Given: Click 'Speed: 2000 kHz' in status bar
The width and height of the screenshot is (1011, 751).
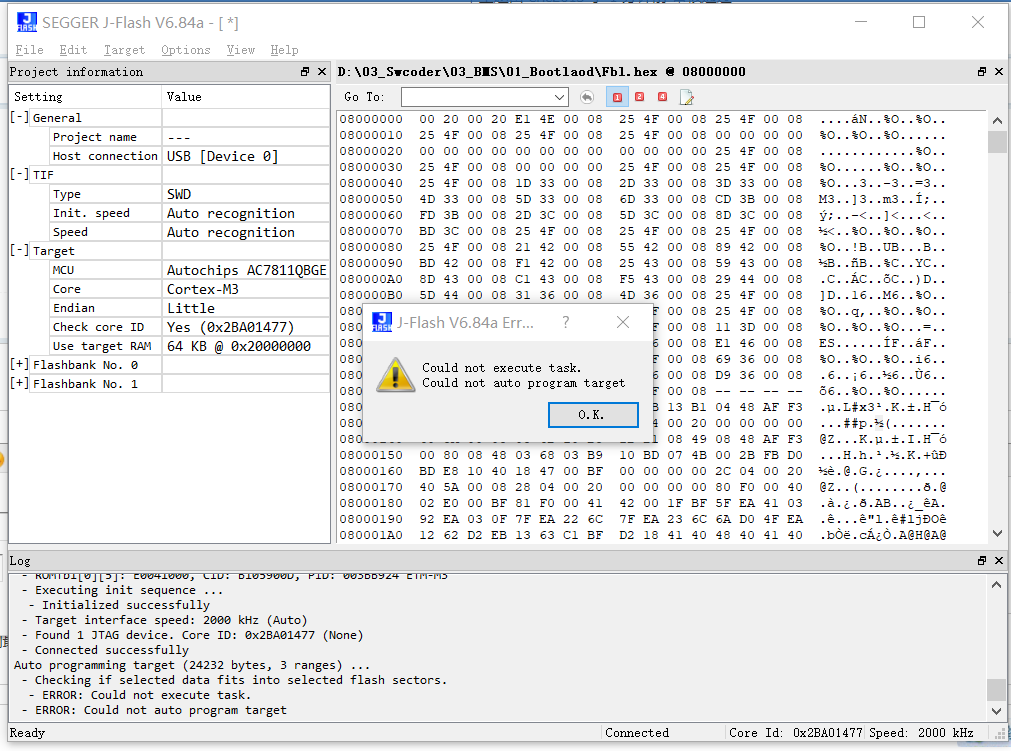Looking at the screenshot, I should [x=921, y=732].
